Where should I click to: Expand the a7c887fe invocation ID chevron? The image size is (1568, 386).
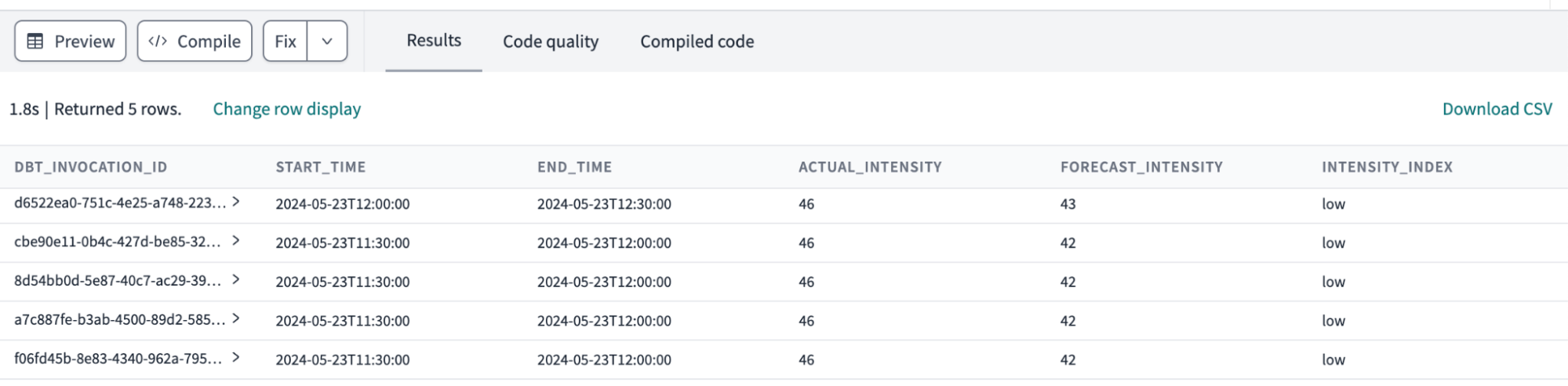236,319
